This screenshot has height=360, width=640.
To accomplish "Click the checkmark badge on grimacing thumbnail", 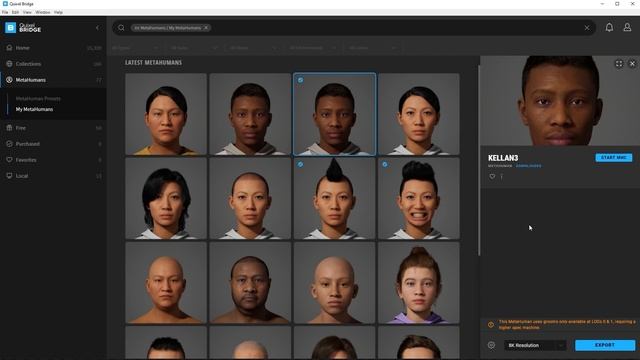I will pyautogui.click(x=384, y=164).
